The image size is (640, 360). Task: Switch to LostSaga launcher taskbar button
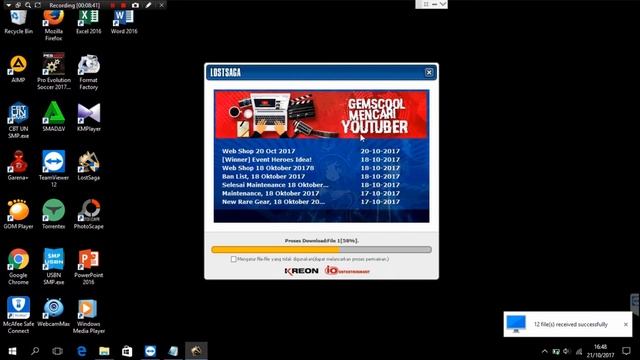click(196, 351)
